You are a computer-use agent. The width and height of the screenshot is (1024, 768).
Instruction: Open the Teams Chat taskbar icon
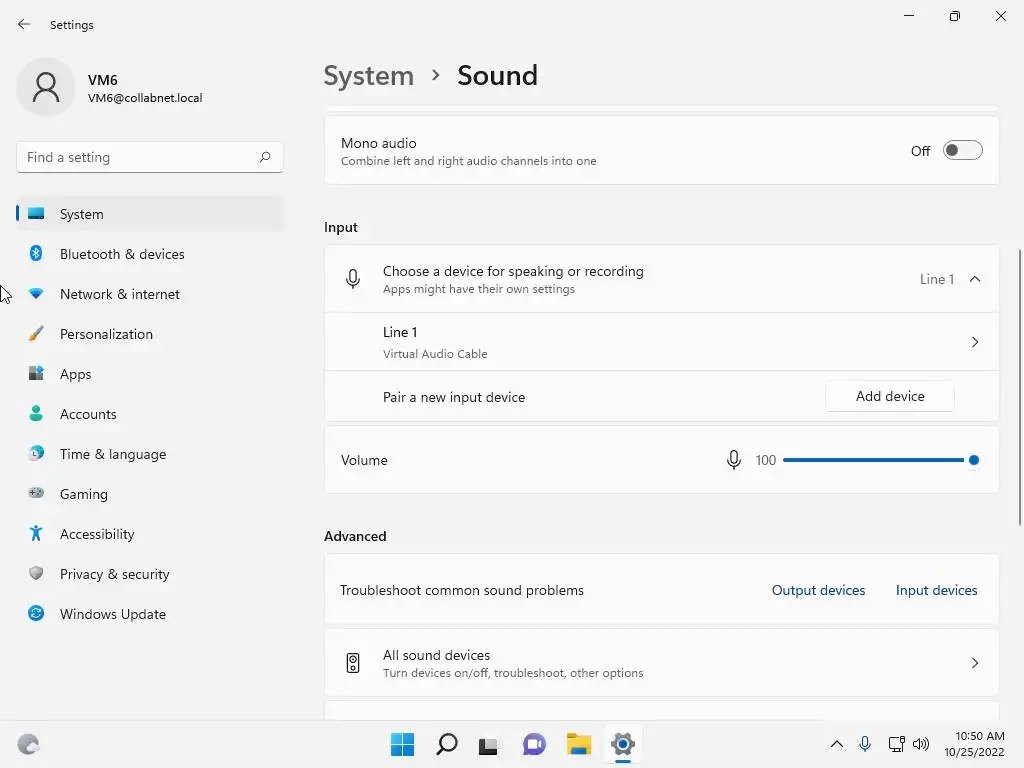(x=535, y=744)
